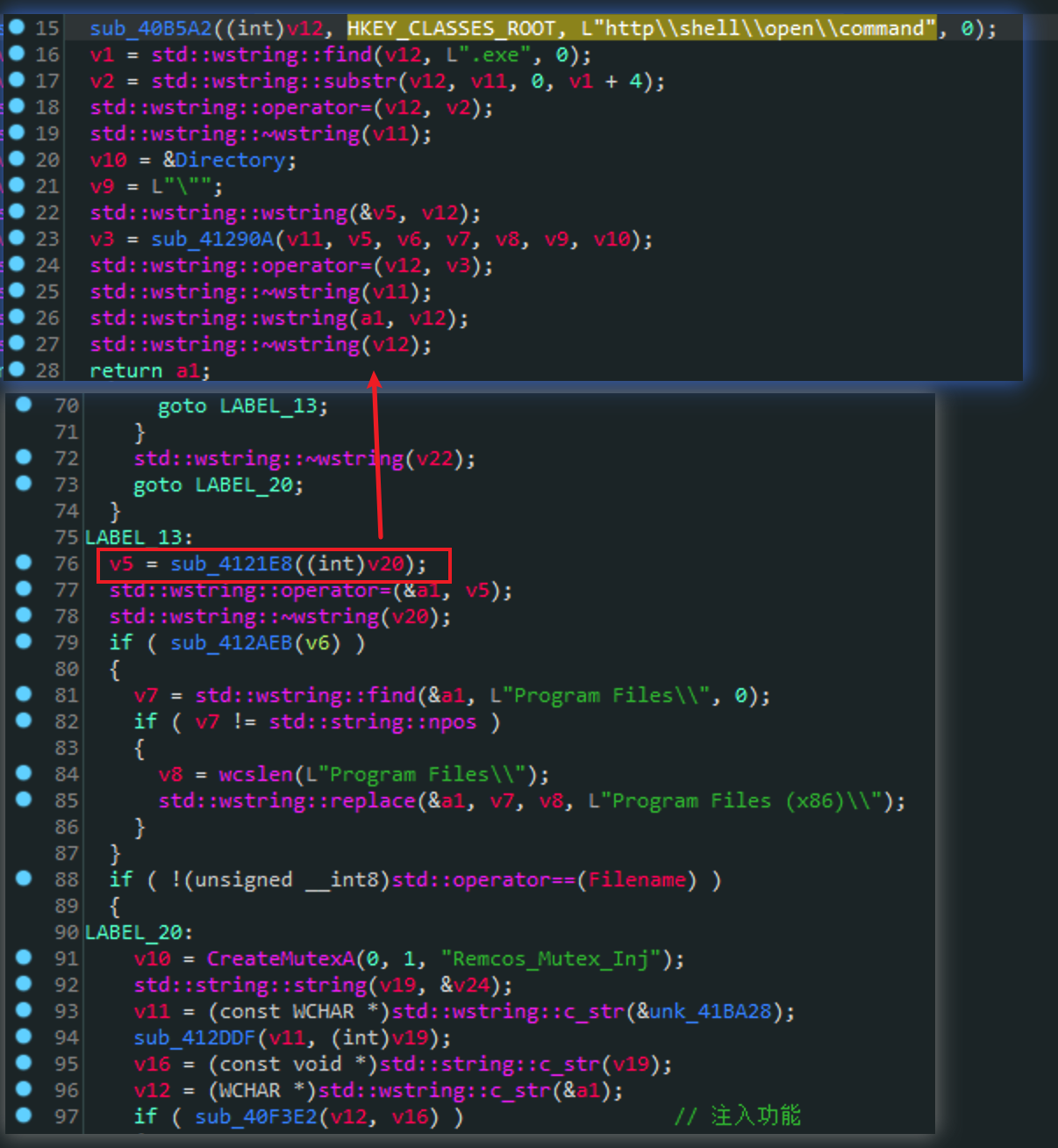This screenshot has height=1148, width=1058.
Task: Select variable v5 on line 76
Action: (121, 564)
